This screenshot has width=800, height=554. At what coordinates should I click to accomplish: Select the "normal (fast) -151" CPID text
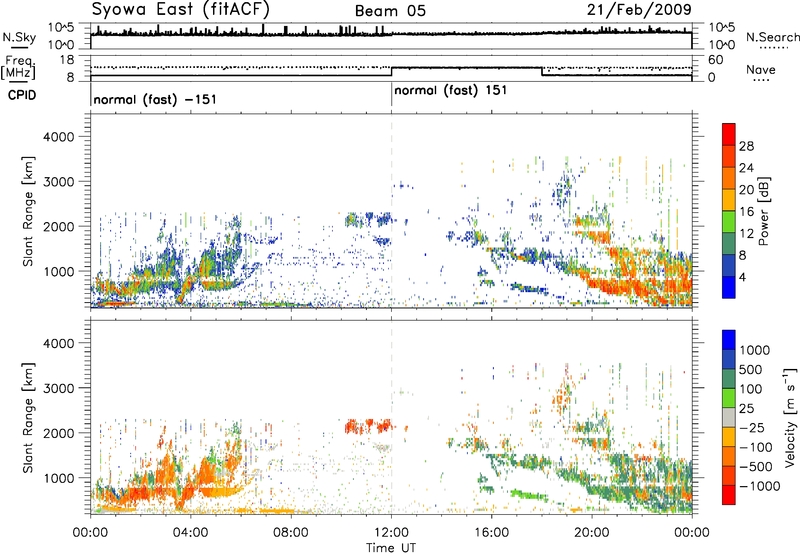pos(155,99)
